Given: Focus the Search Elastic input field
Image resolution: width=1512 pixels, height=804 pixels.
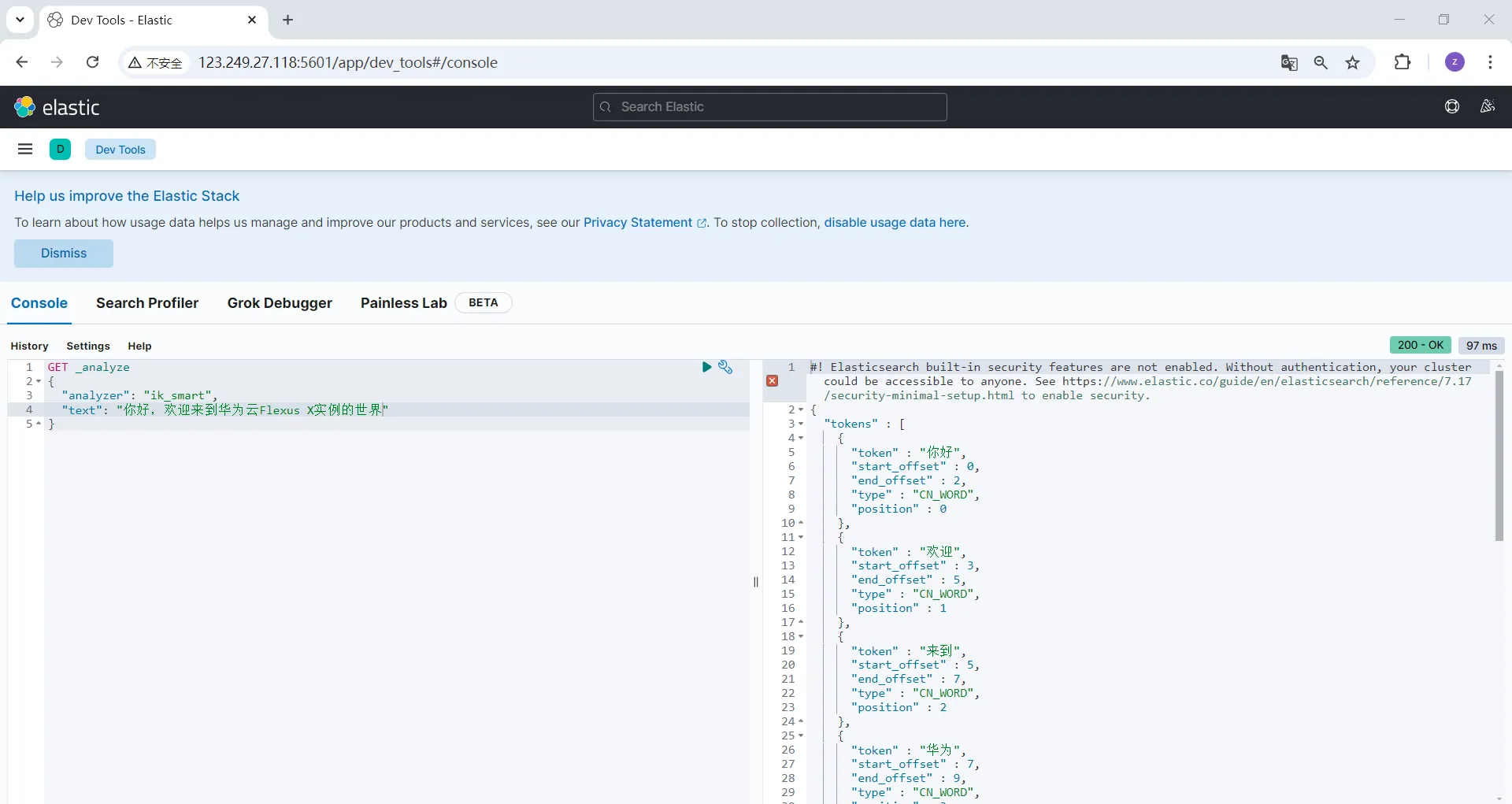Looking at the screenshot, I should pyautogui.click(x=769, y=107).
